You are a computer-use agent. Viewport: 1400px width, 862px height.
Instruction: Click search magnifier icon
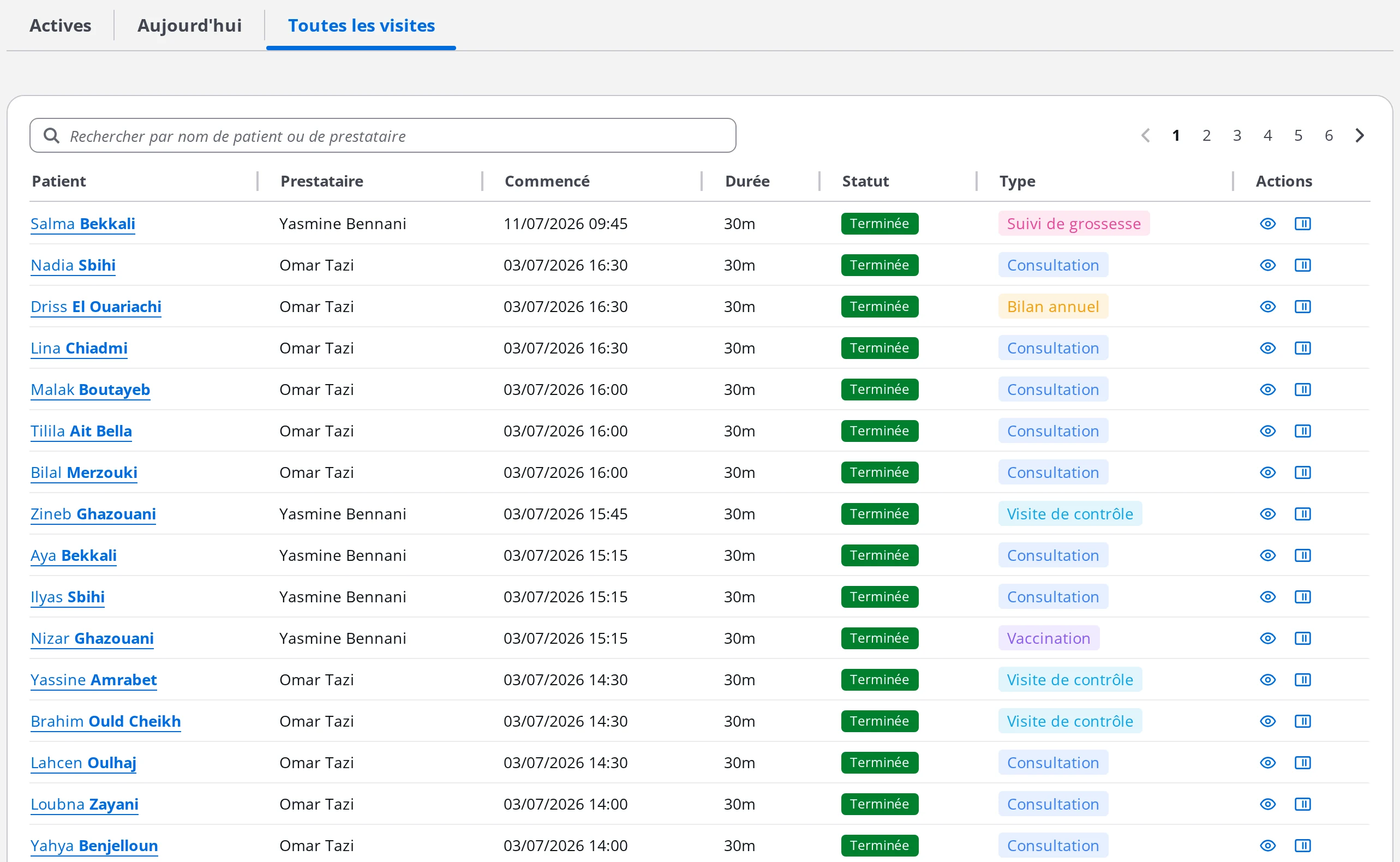click(x=51, y=136)
